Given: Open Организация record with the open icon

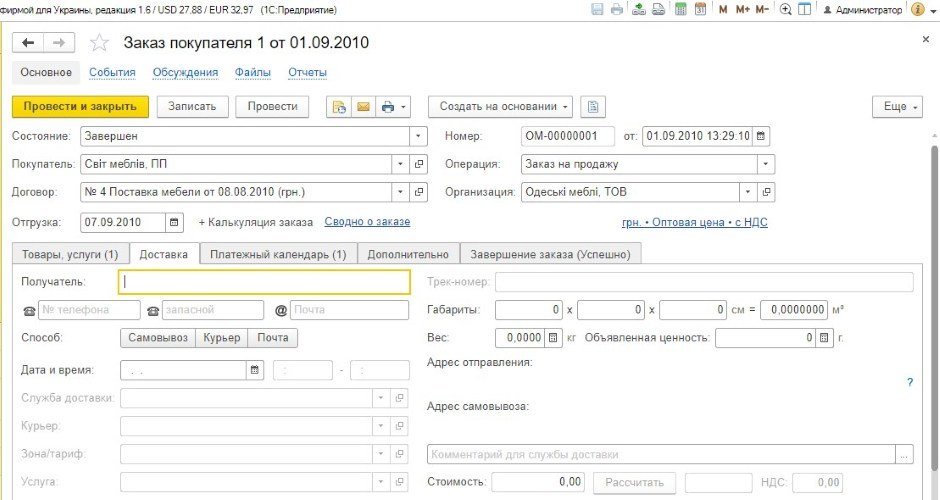Looking at the screenshot, I should tap(766, 192).
